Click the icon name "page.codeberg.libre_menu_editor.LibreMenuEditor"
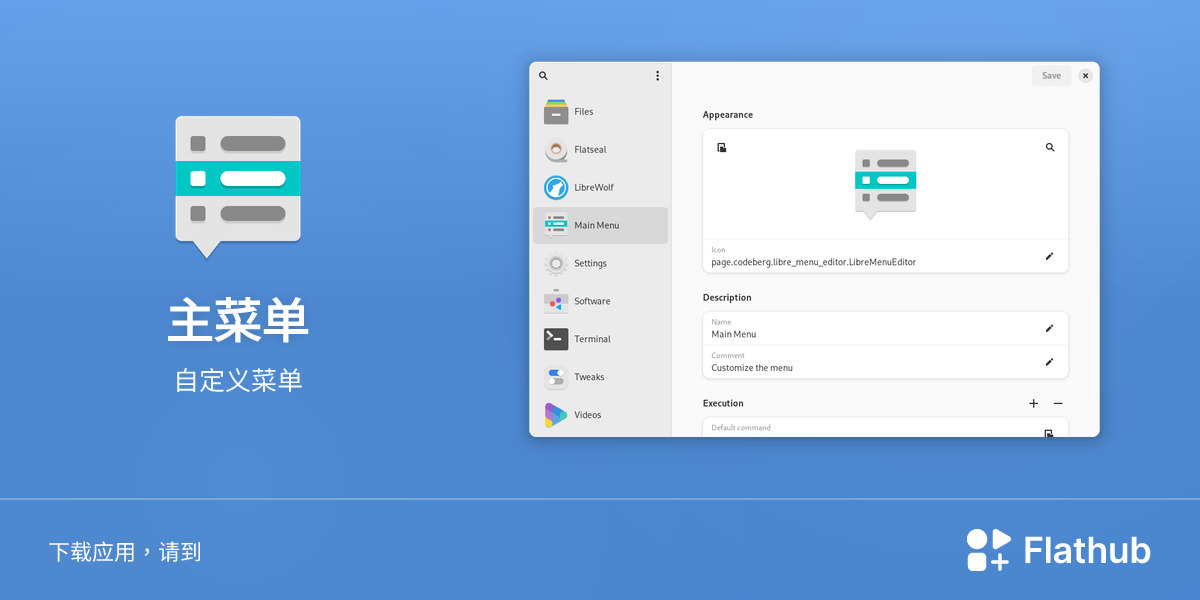Screen dimensions: 1200x600 pos(814,262)
